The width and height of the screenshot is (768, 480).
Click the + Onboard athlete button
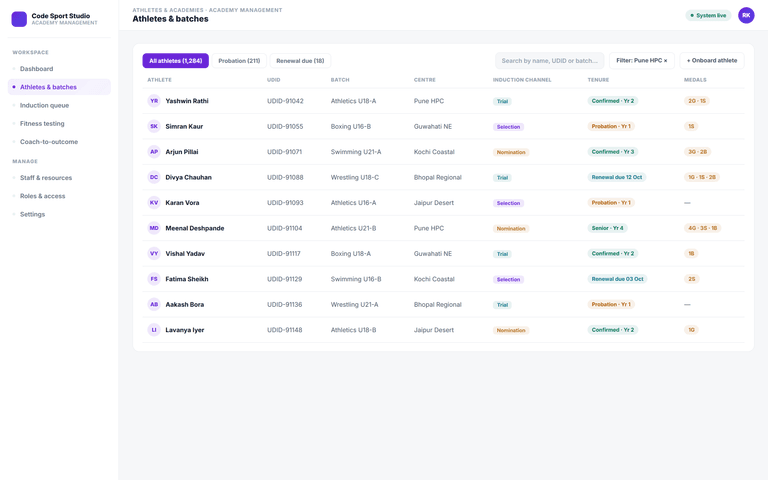click(712, 61)
